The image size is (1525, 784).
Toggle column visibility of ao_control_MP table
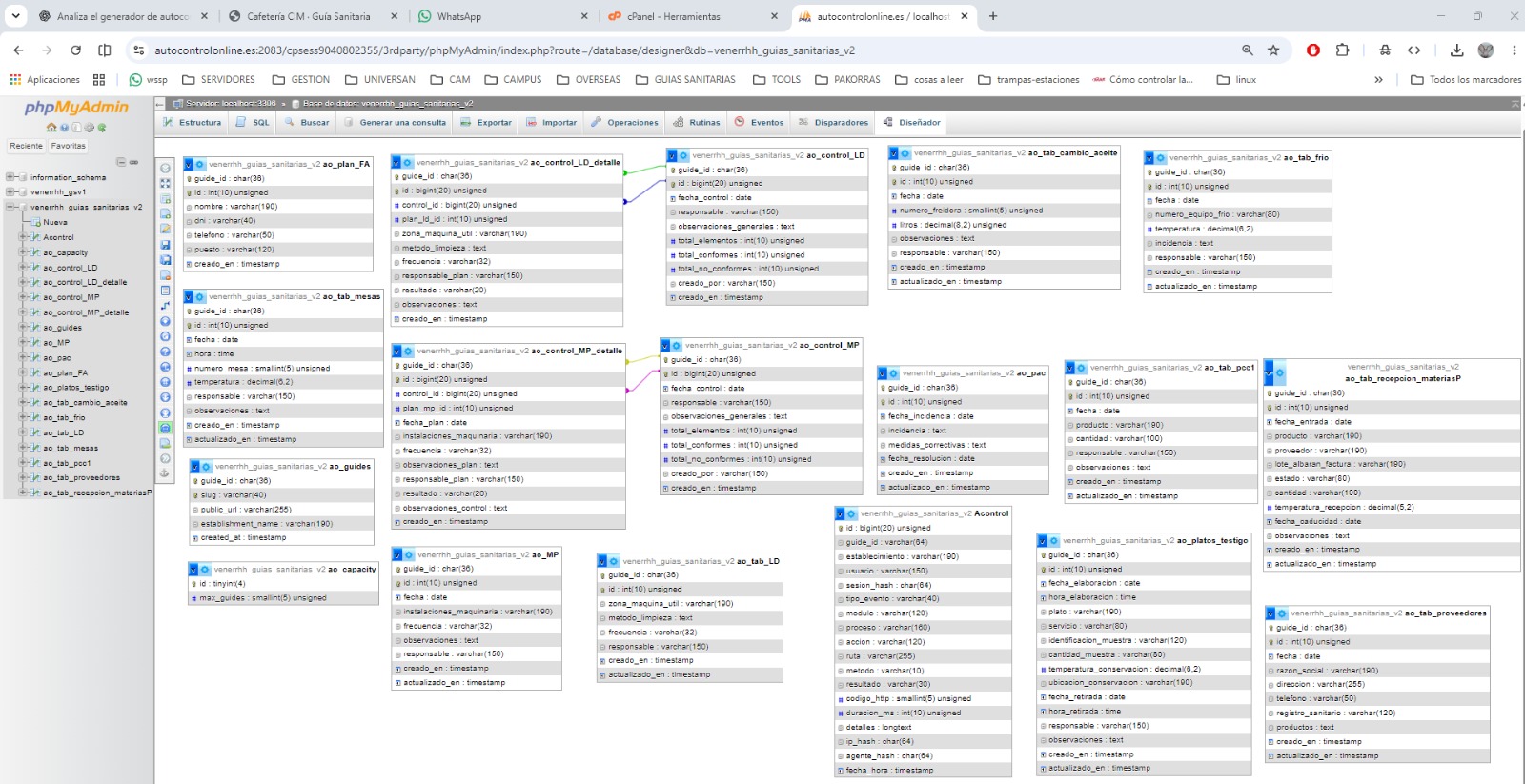point(665,346)
